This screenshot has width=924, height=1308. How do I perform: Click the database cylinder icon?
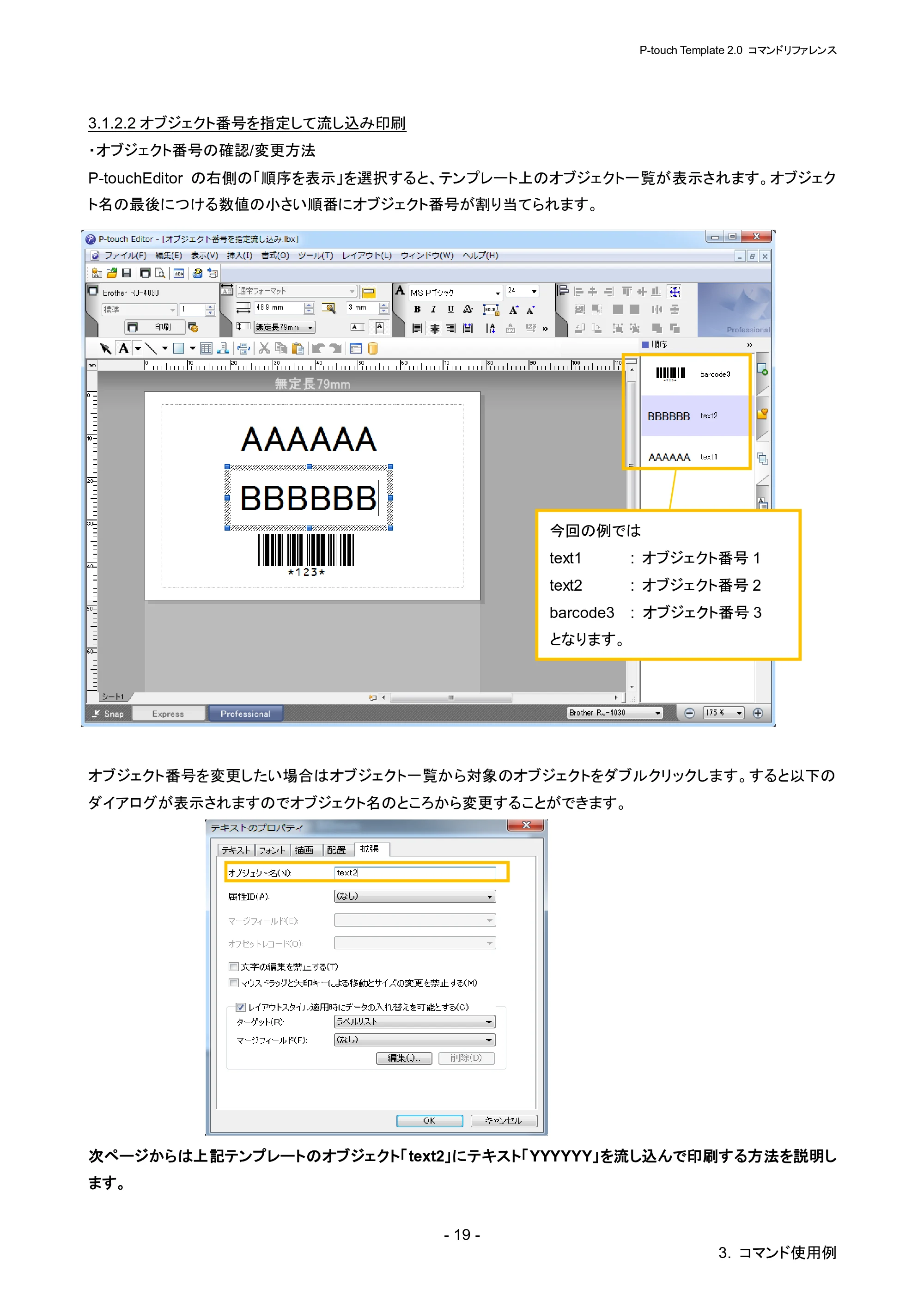point(373,348)
